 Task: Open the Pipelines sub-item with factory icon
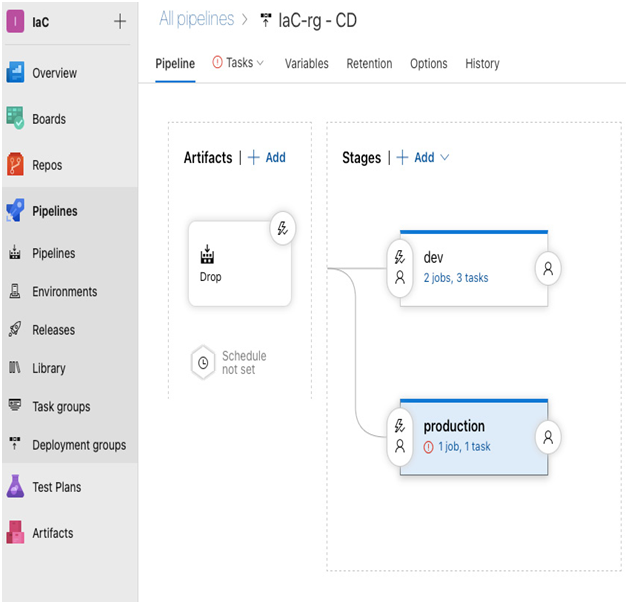click(54, 253)
